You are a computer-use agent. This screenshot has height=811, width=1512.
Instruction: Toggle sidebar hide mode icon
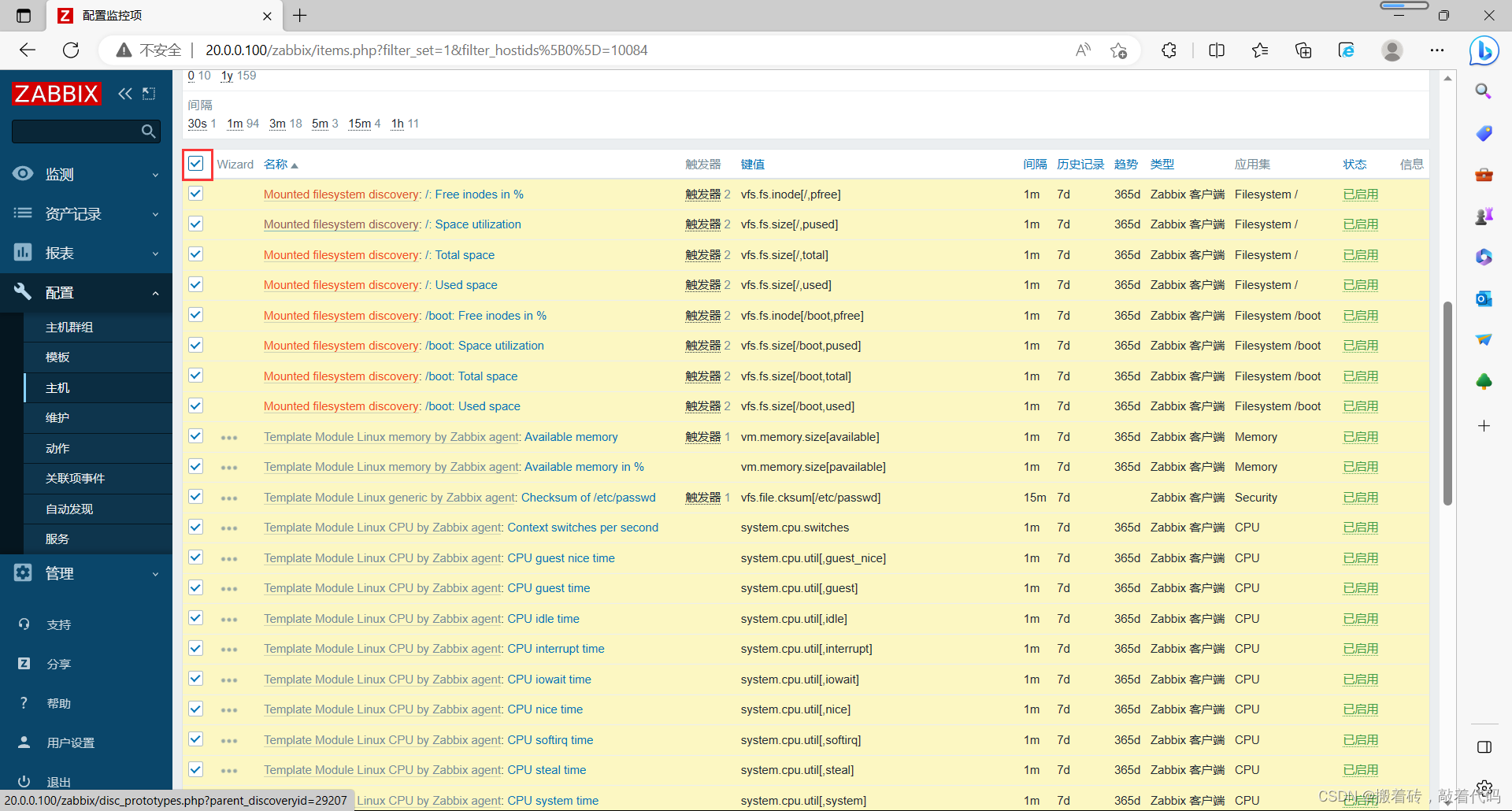pos(149,94)
